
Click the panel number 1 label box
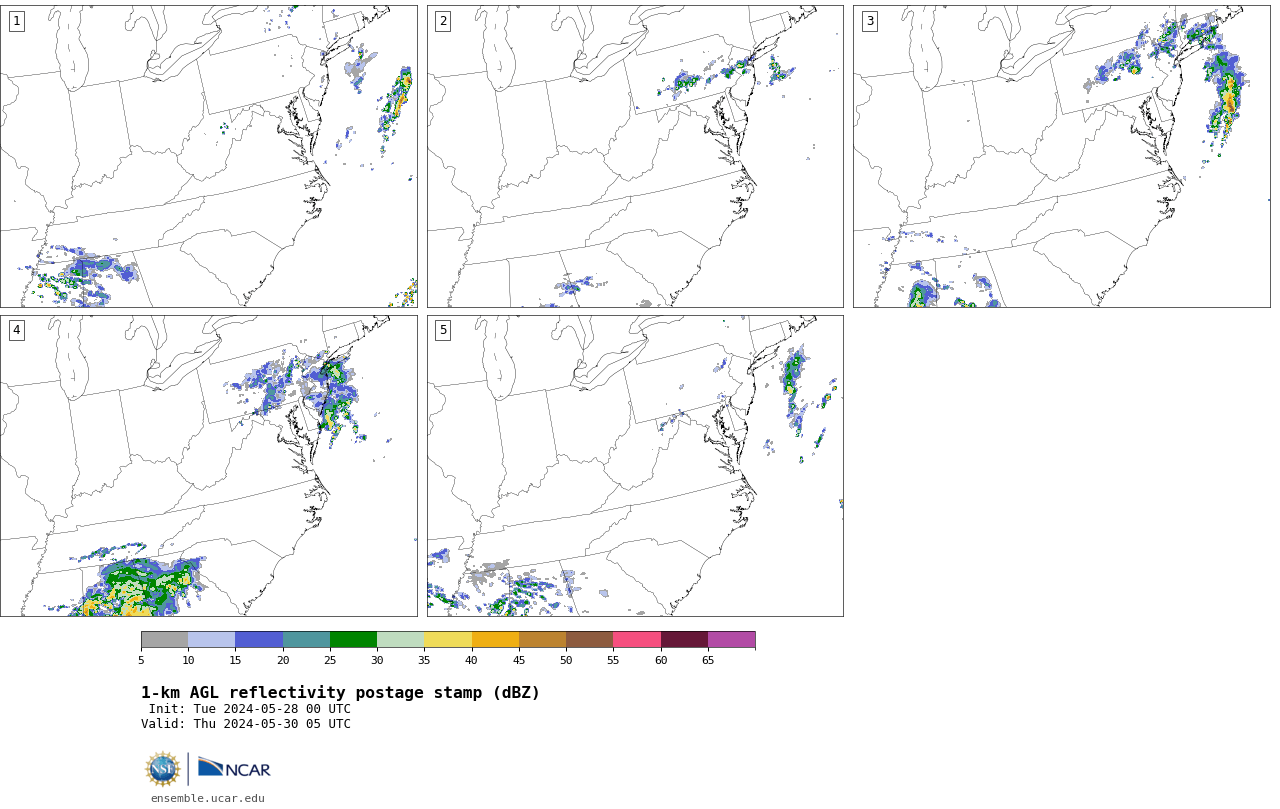(x=16, y=21)
